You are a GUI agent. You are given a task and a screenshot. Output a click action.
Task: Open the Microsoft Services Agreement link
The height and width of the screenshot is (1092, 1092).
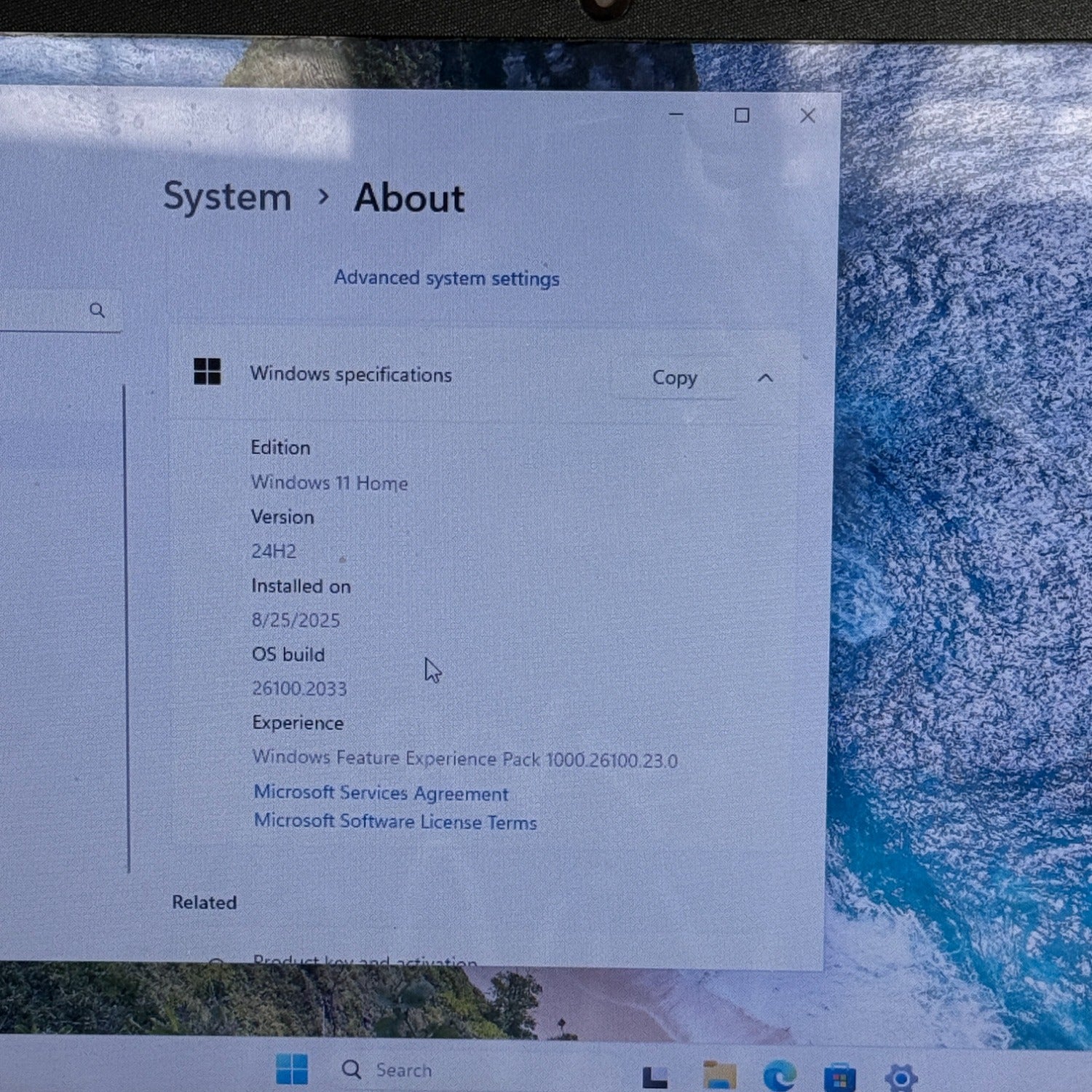point(381,792)
